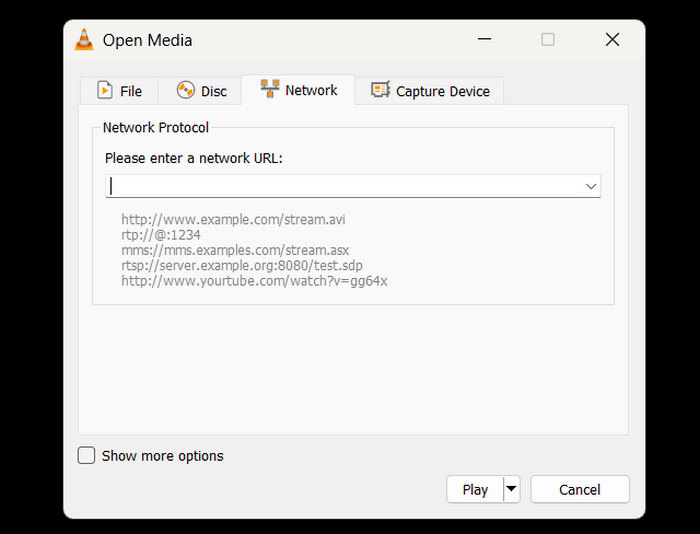Screen dimensions: 700x534
Task: Click the capture card icon on Capture Device tab
Action: pyautogui.click(x=380, y=90)
